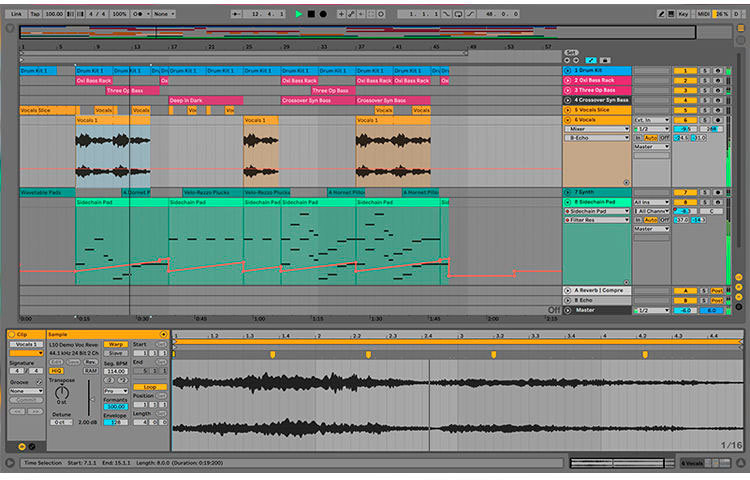Image resolution: width=750 pixels, height=480 pixels.
Task: Click the Link button in top bar
Action: (x=16, y=14)
